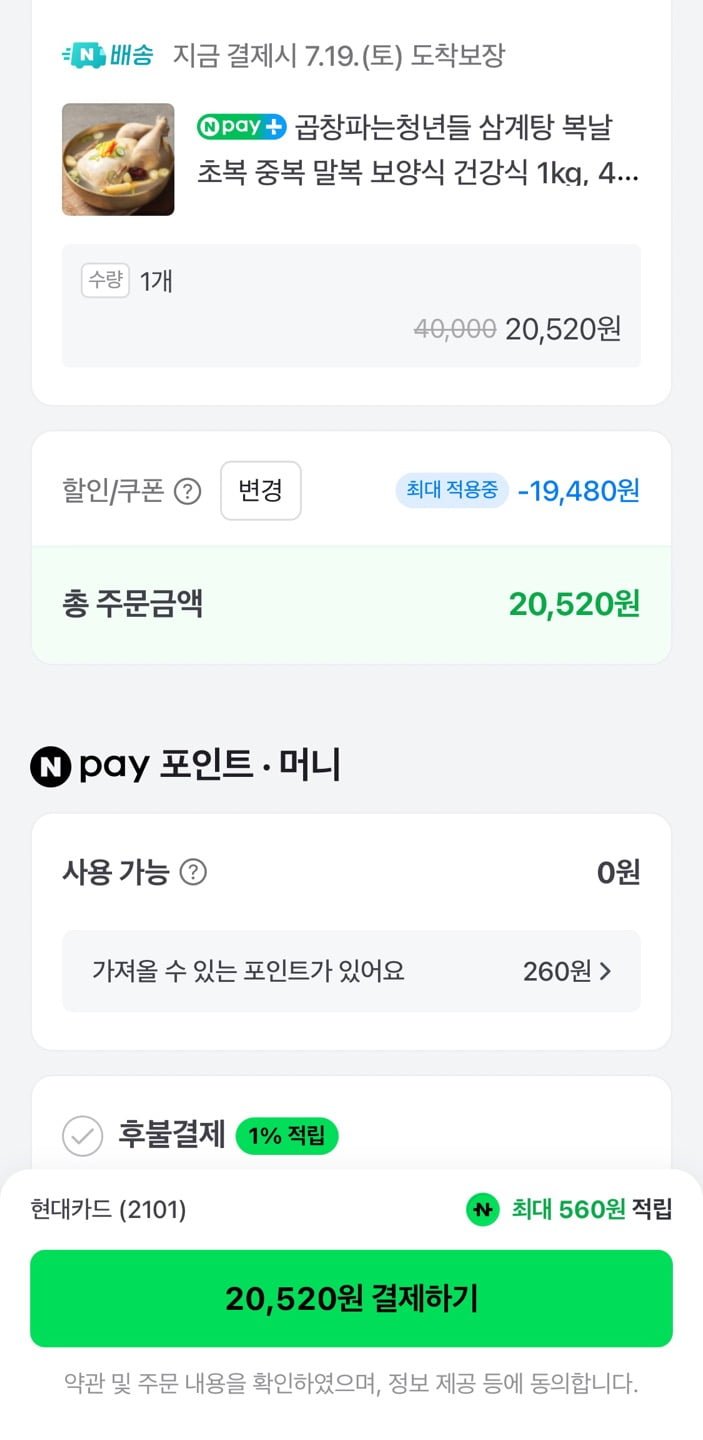Click the 최대 적용중 blue badge
The width and height of the screenshot is (703, 1440).
pos(452,491)
